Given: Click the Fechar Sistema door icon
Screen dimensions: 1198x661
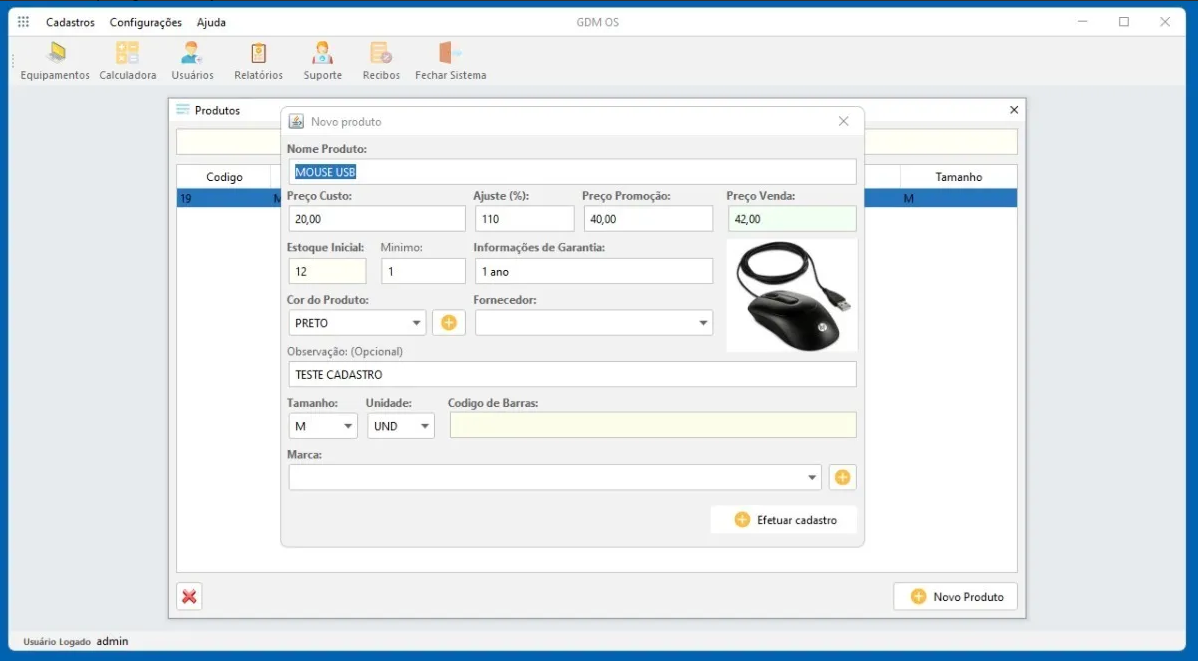Looking at the screenshot, I should 450,61.
